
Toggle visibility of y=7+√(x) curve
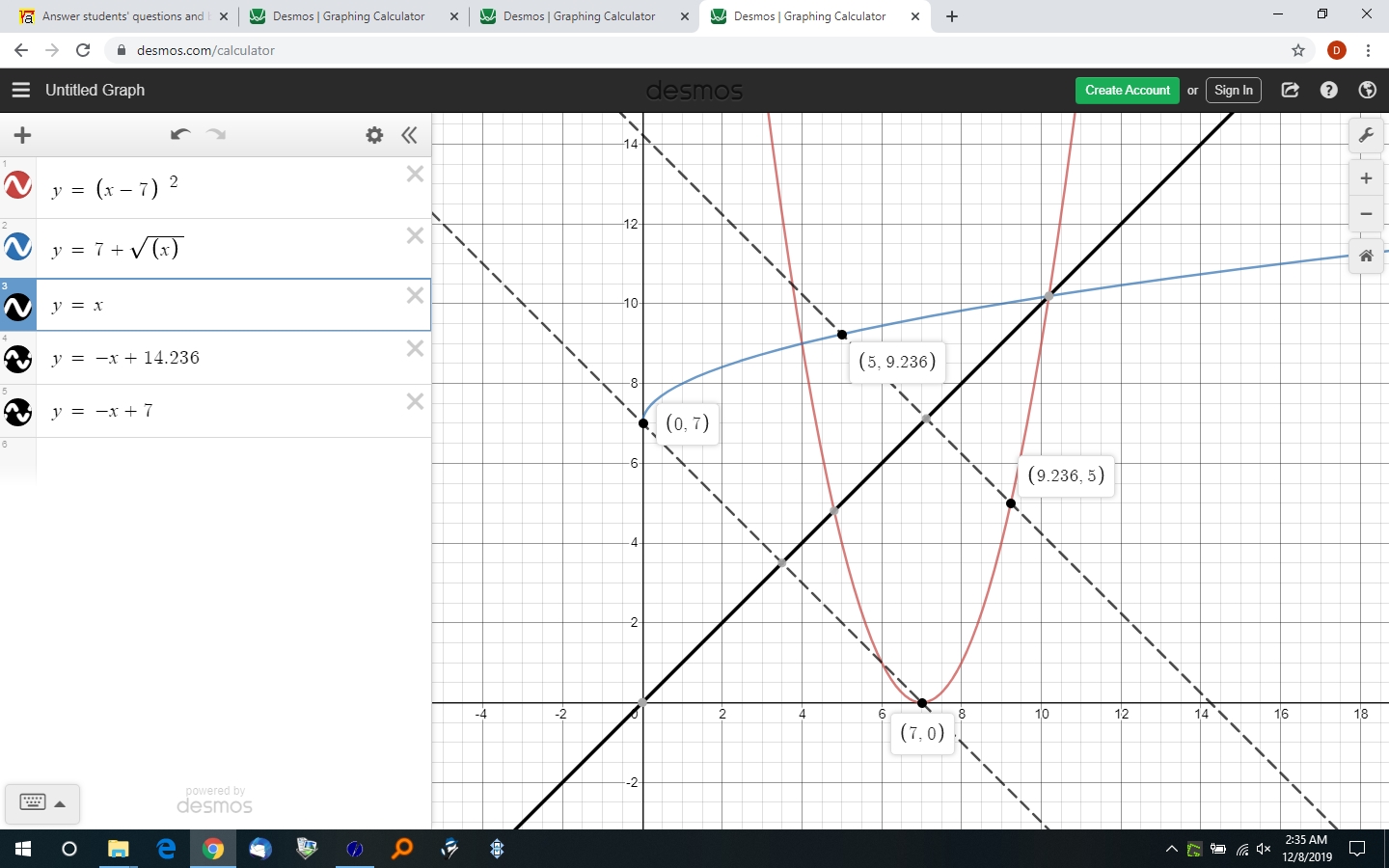(x=18, y=247)
